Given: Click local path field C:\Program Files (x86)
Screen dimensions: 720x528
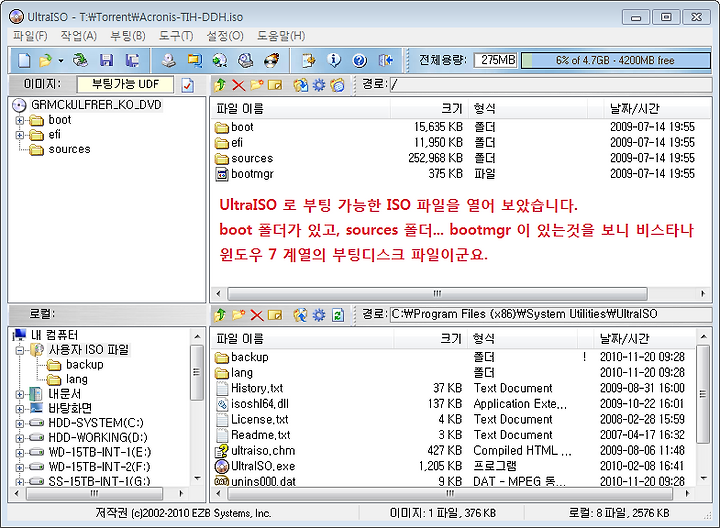Looking at the screenshot, I should pyautogui.click(x=551, y=314).
